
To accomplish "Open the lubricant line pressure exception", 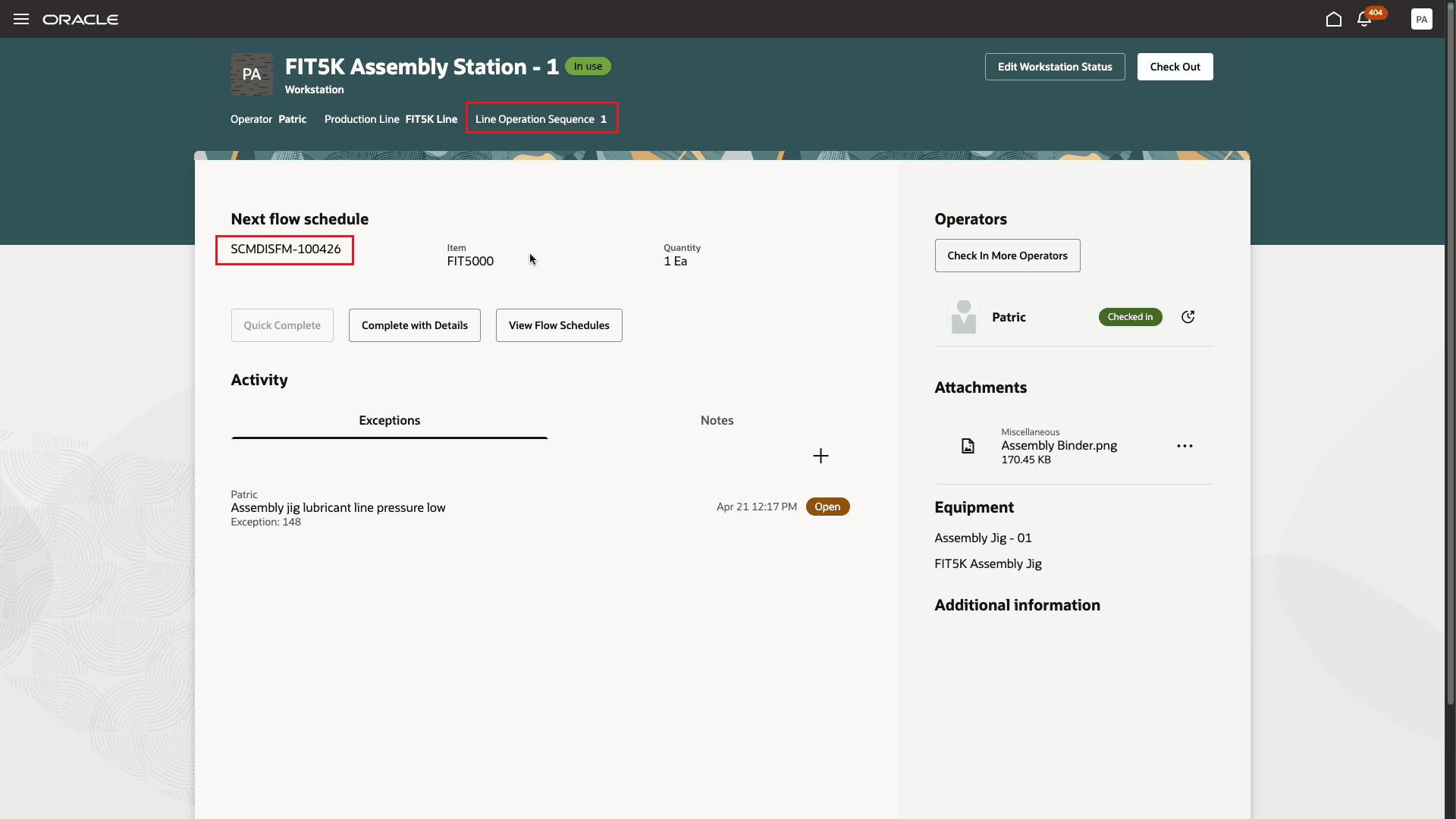I will click(x=338, y=507).
